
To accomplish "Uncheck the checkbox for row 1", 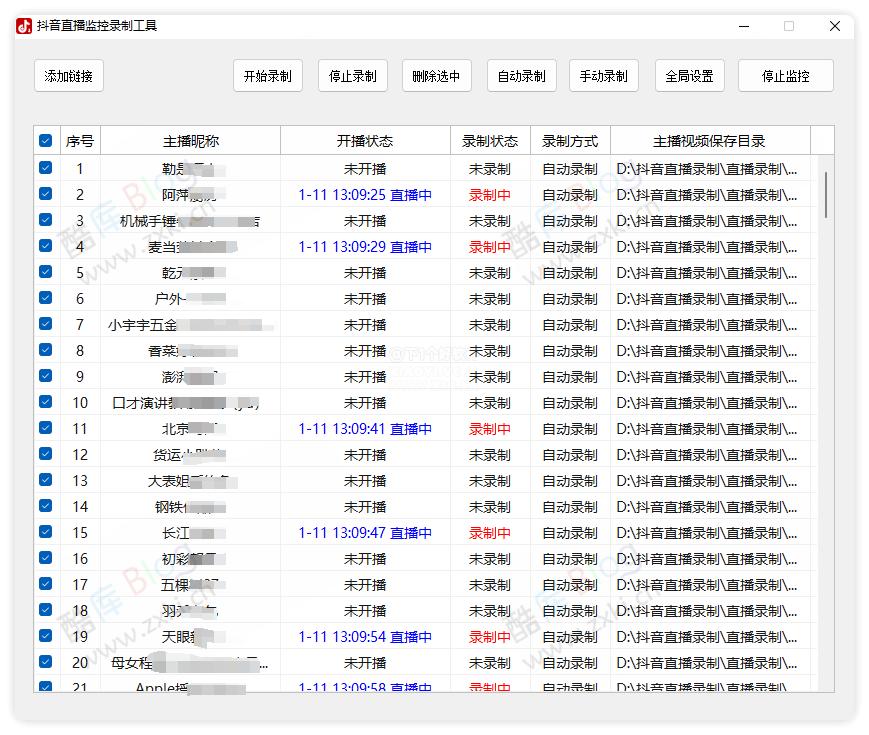I will pos(45,168).
